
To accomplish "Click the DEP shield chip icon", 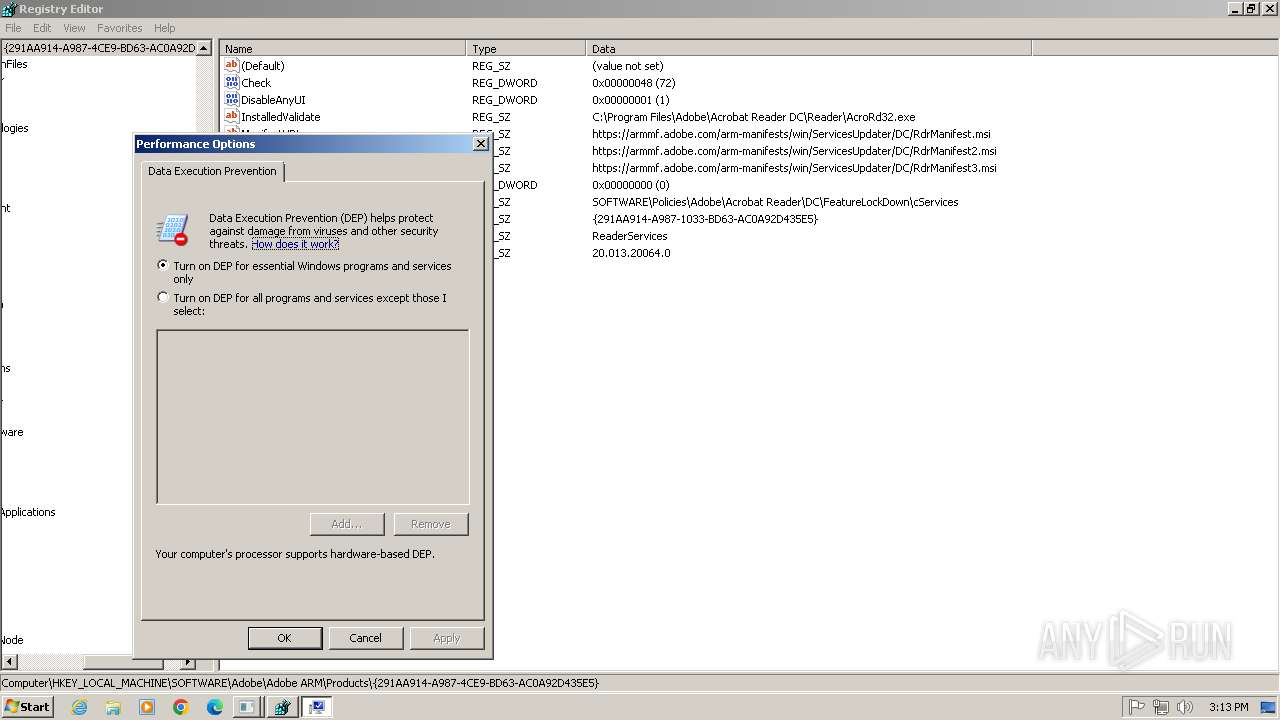I will click(x=173, y=230).
